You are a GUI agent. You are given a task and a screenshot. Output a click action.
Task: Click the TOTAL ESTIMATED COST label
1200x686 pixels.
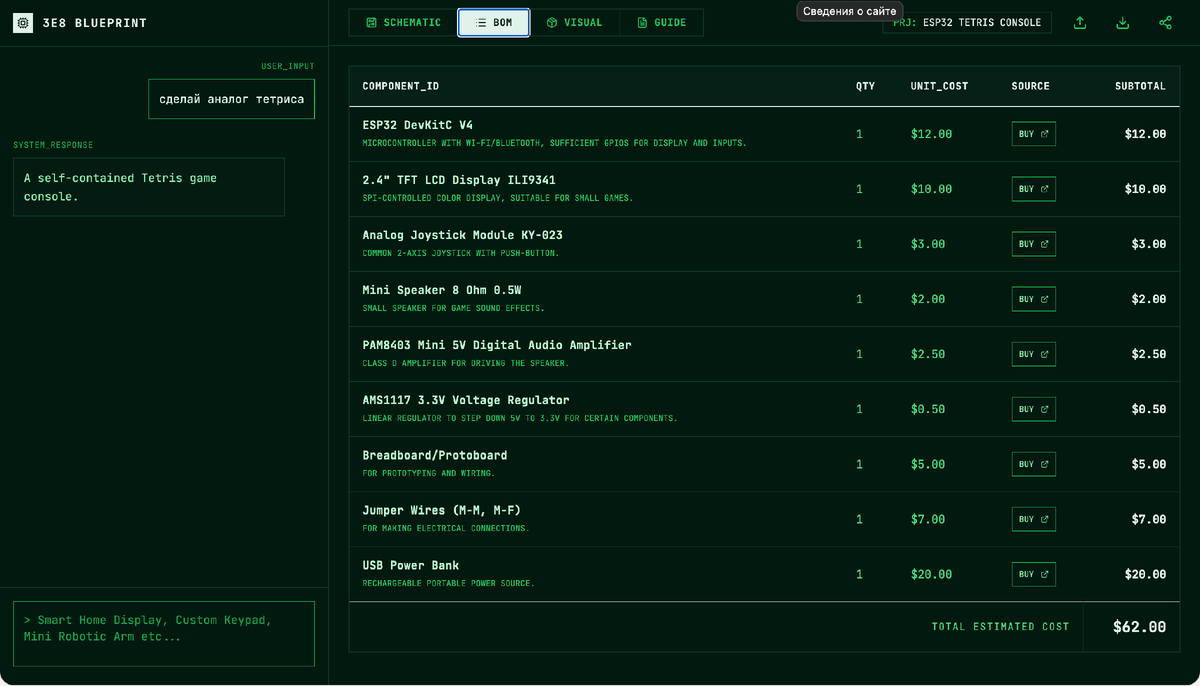[1000, 627]
